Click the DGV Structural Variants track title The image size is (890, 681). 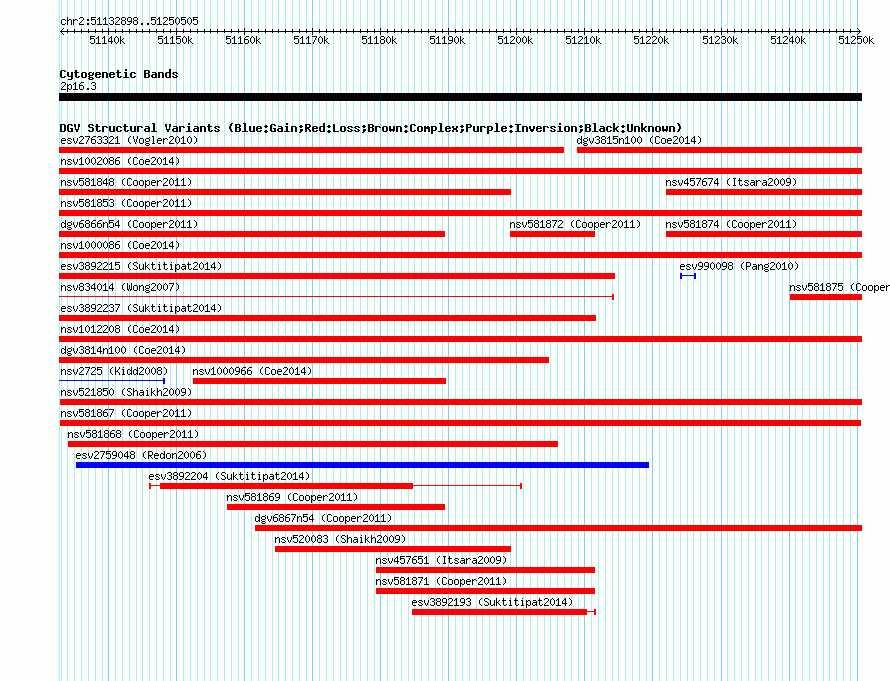371,128
